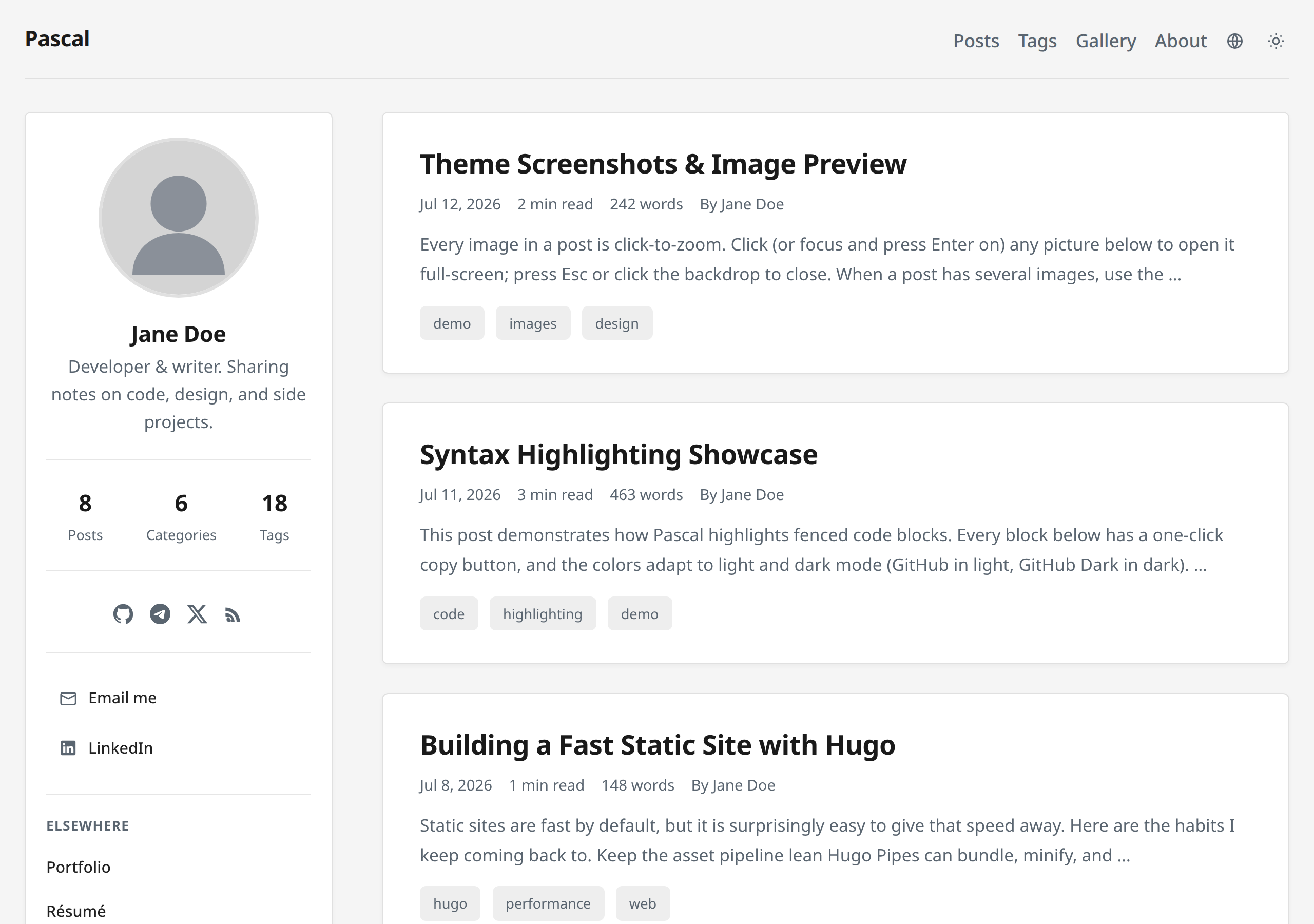
Task: Select the highlighting tag
Action: (x=543, y=614)
